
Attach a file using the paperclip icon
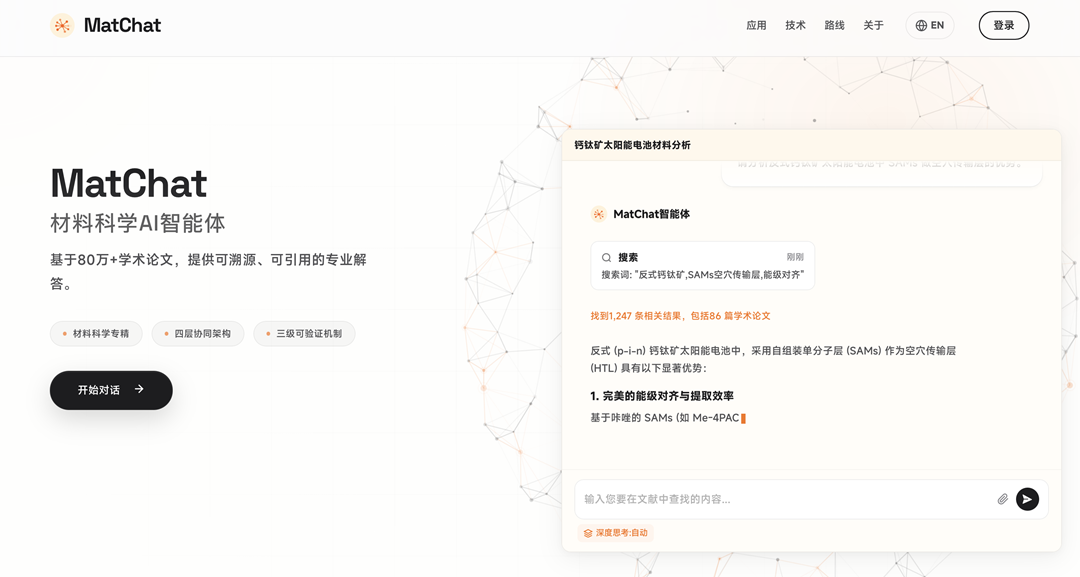tap(1002, 499)
